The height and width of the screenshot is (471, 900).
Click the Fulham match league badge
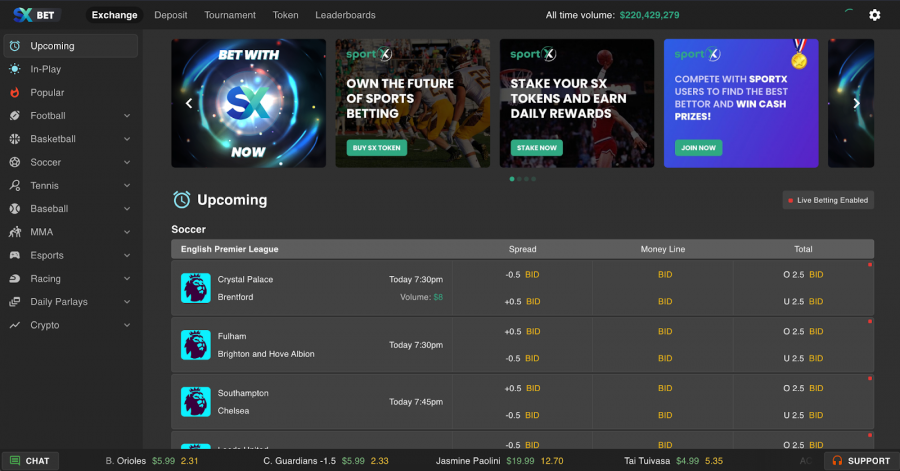[x=196, y=345]
